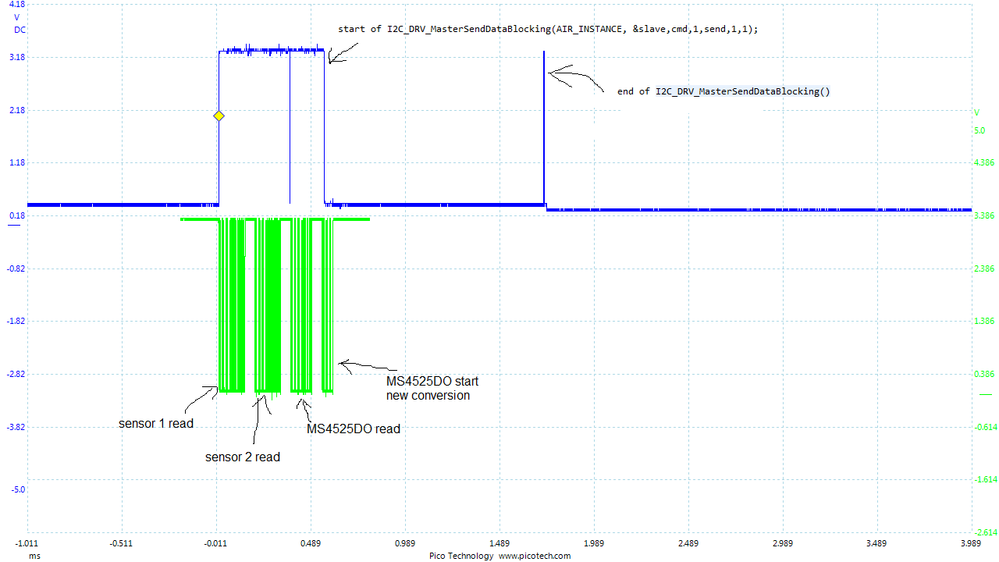Click the yellow diamond trigger marker

point(219,116)
